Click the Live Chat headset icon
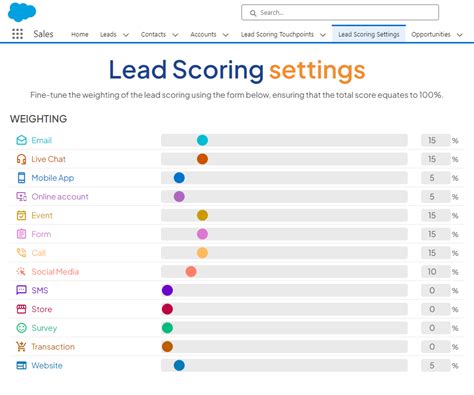The image size is (474, 395). point(21,159)
